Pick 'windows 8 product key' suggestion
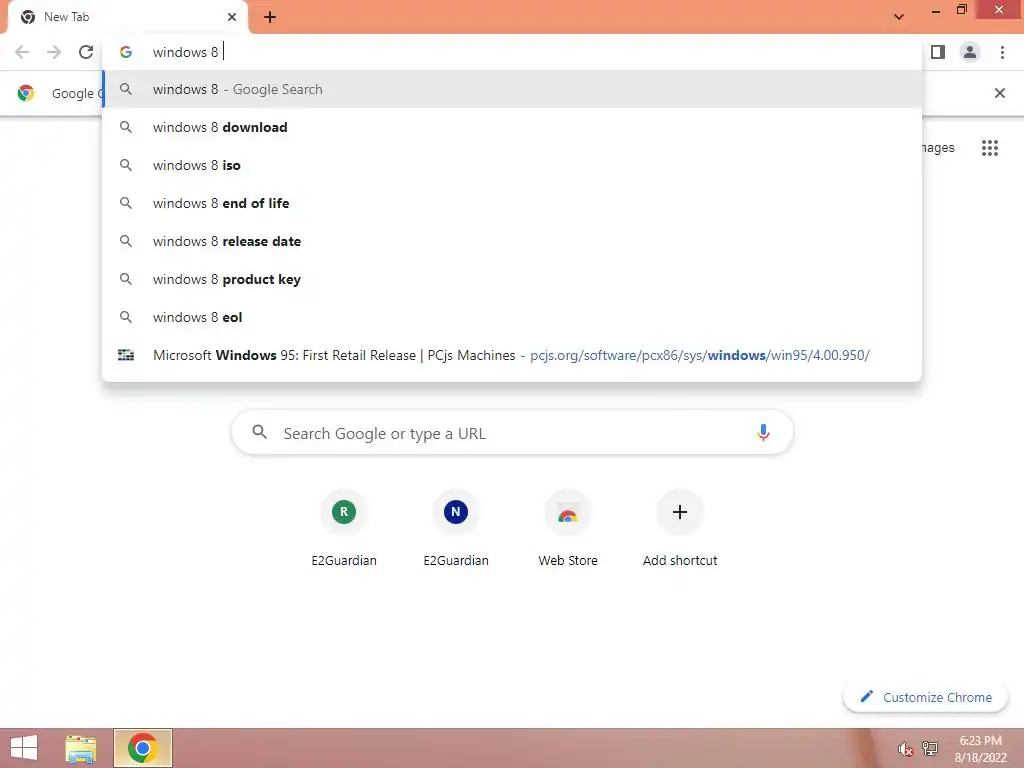 coord(512,279)
